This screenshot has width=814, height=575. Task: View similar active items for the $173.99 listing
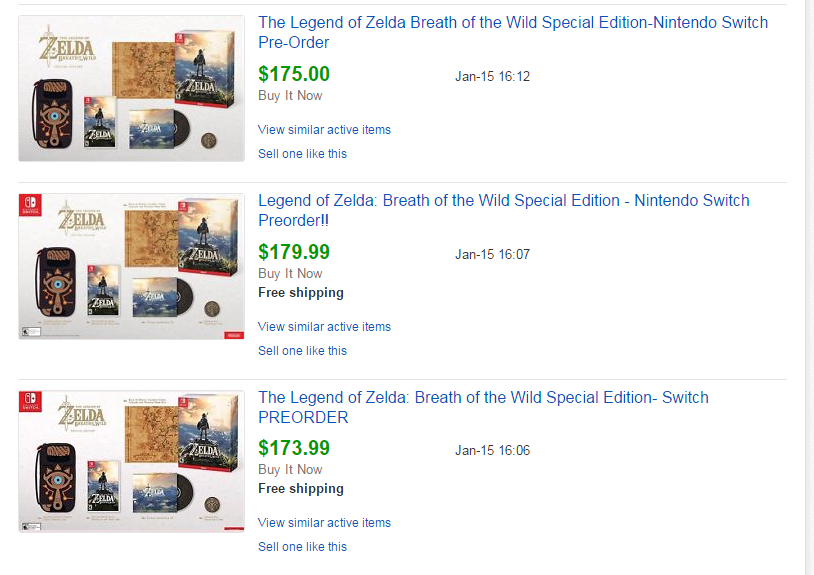[324, 523]
